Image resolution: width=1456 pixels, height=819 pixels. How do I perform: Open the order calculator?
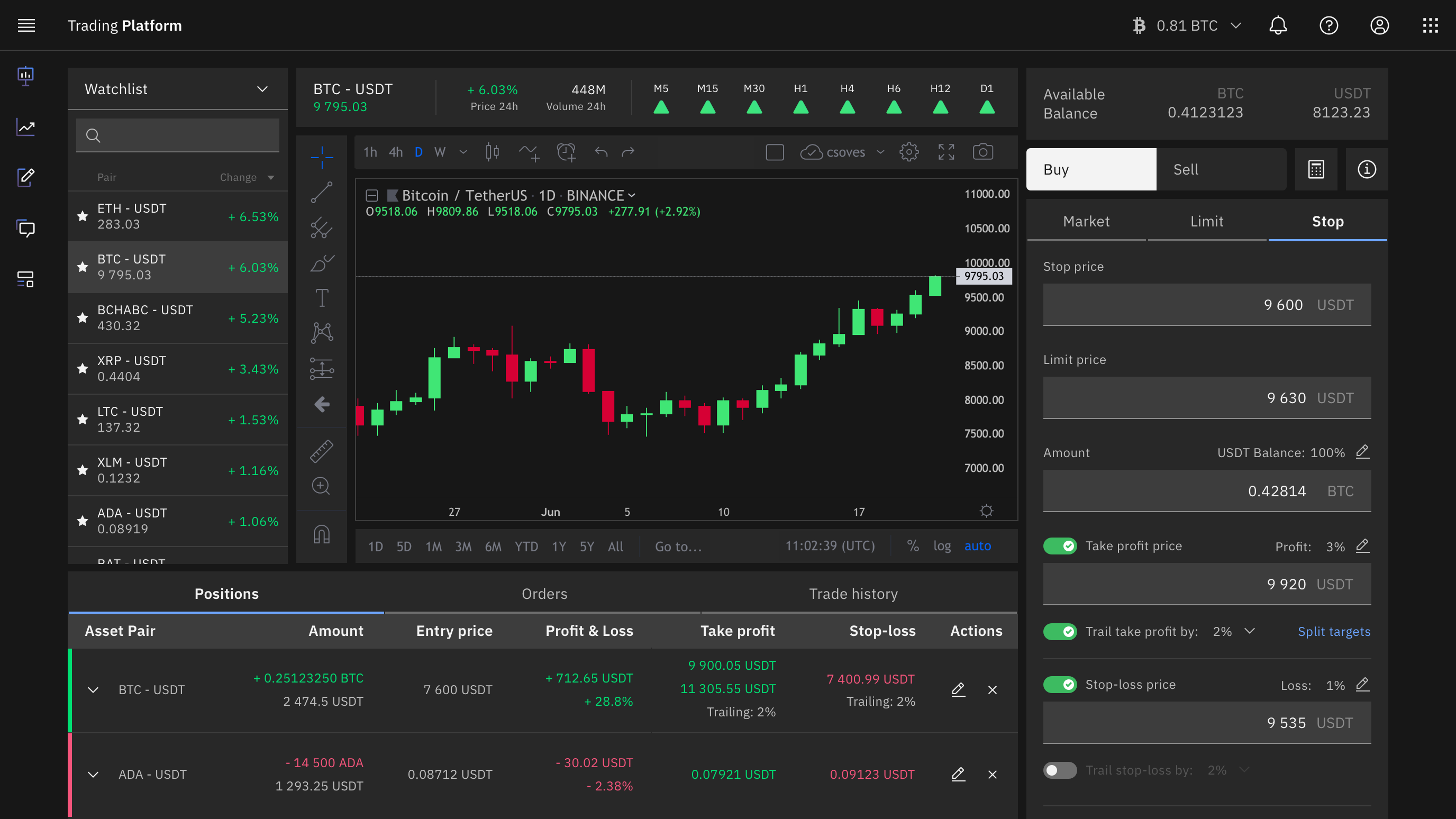click(x=1316, y=169)
